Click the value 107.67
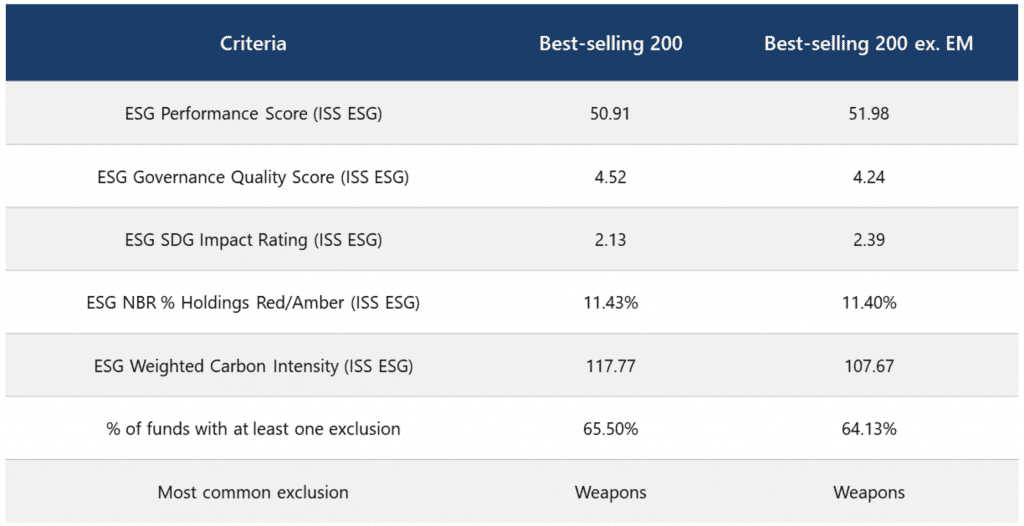This screenshot has height=526, width=1024. point(868,366)
